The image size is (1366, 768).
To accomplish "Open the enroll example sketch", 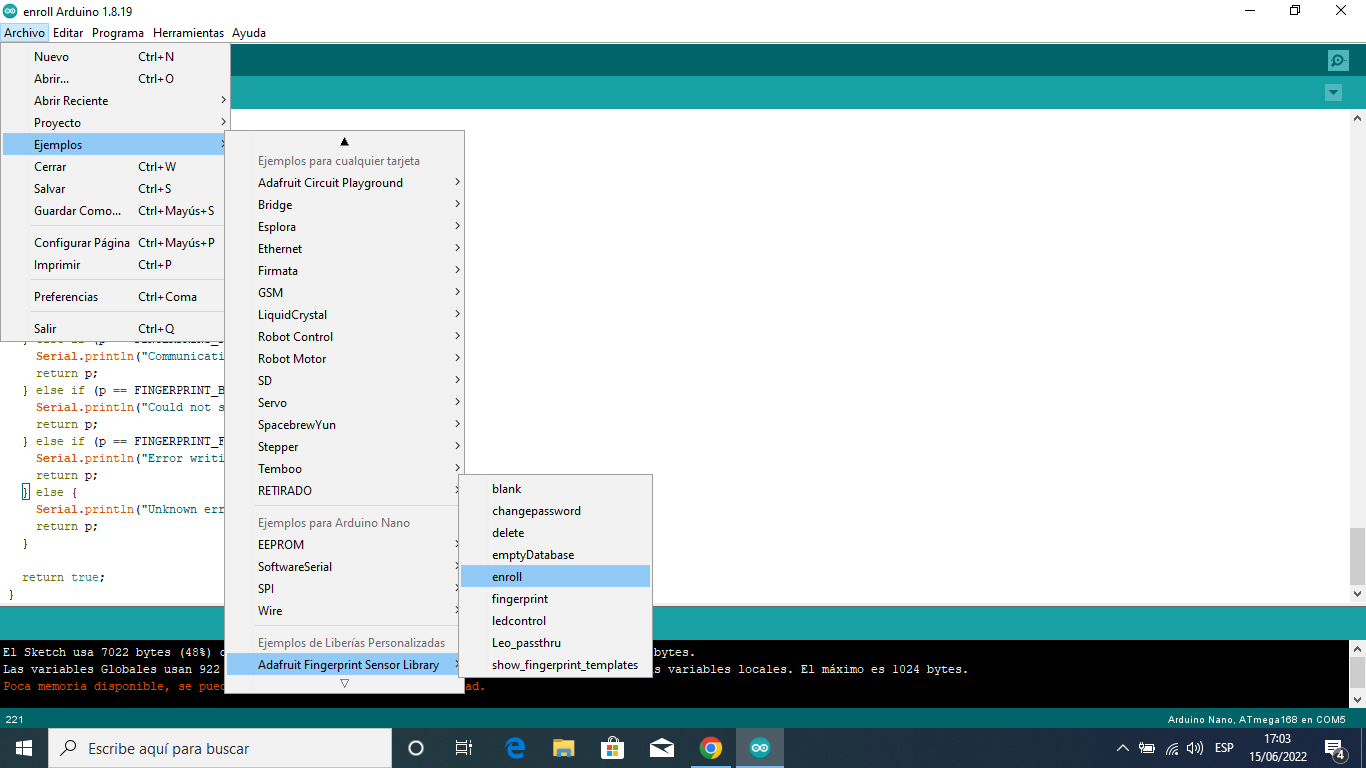I will pos(556,577).
